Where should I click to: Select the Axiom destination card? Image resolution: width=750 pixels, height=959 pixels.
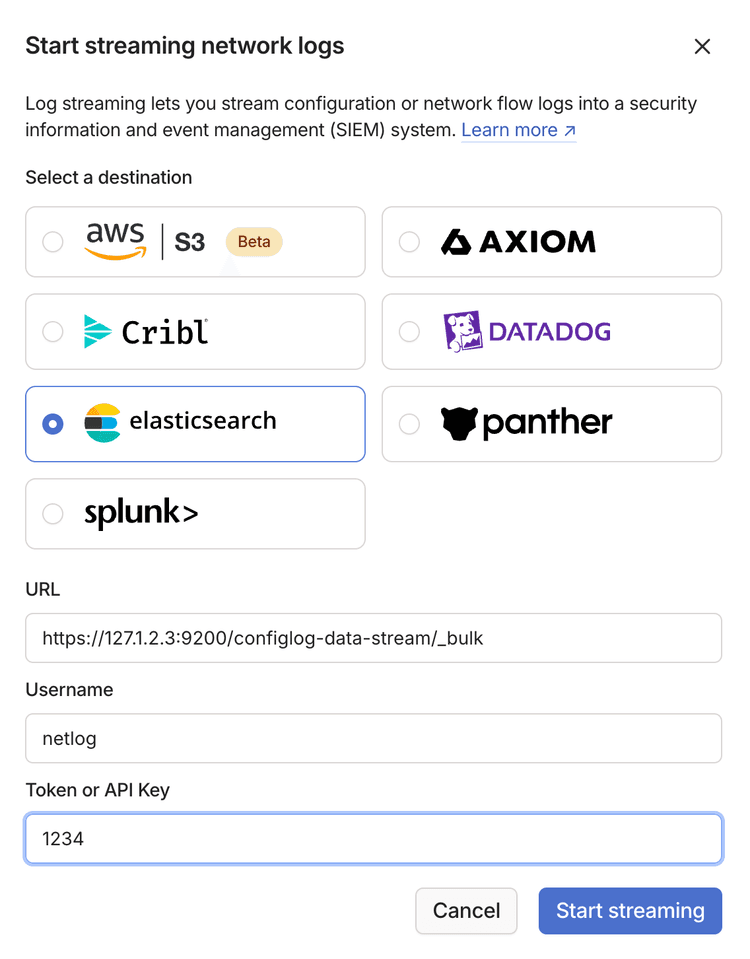coord(409,241)
